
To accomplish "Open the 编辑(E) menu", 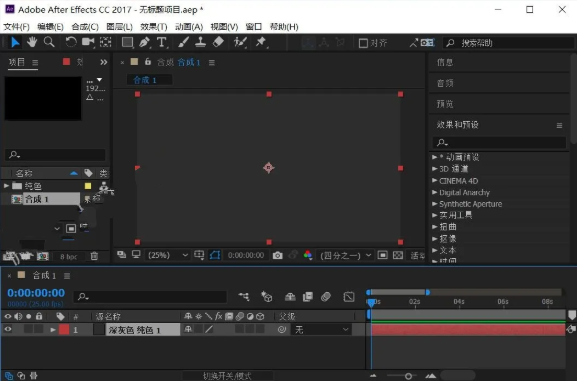I will [51, 27].
